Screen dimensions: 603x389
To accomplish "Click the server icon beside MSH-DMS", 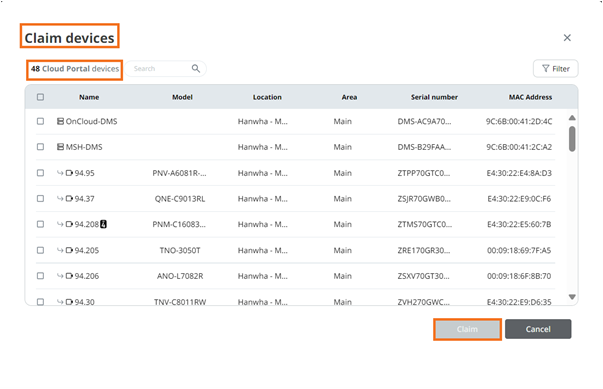I will coord(60,147).
